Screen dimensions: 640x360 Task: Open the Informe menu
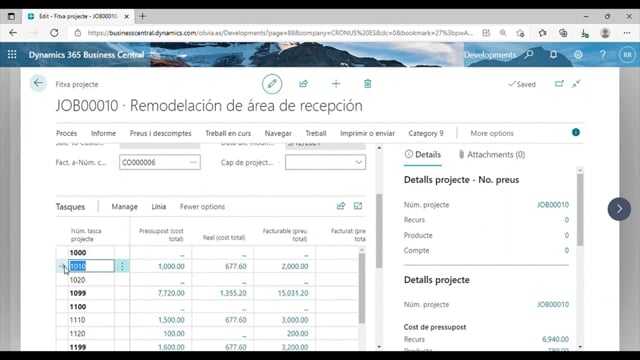tap(103, 133)
